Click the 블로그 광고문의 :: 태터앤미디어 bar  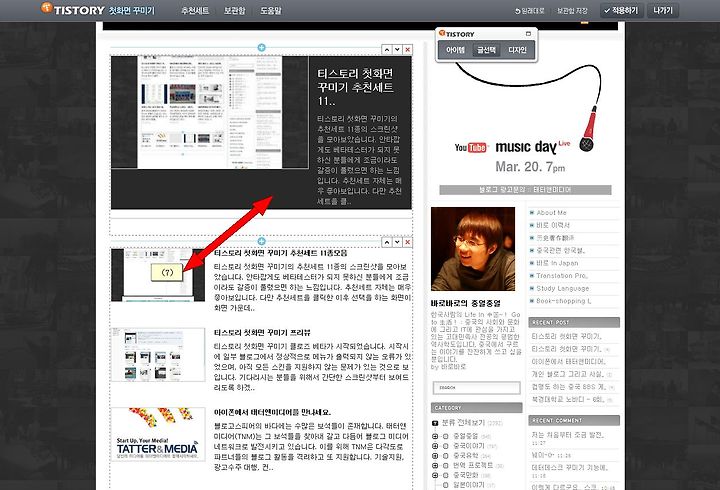pyautogui.click(x=525, y=190)
